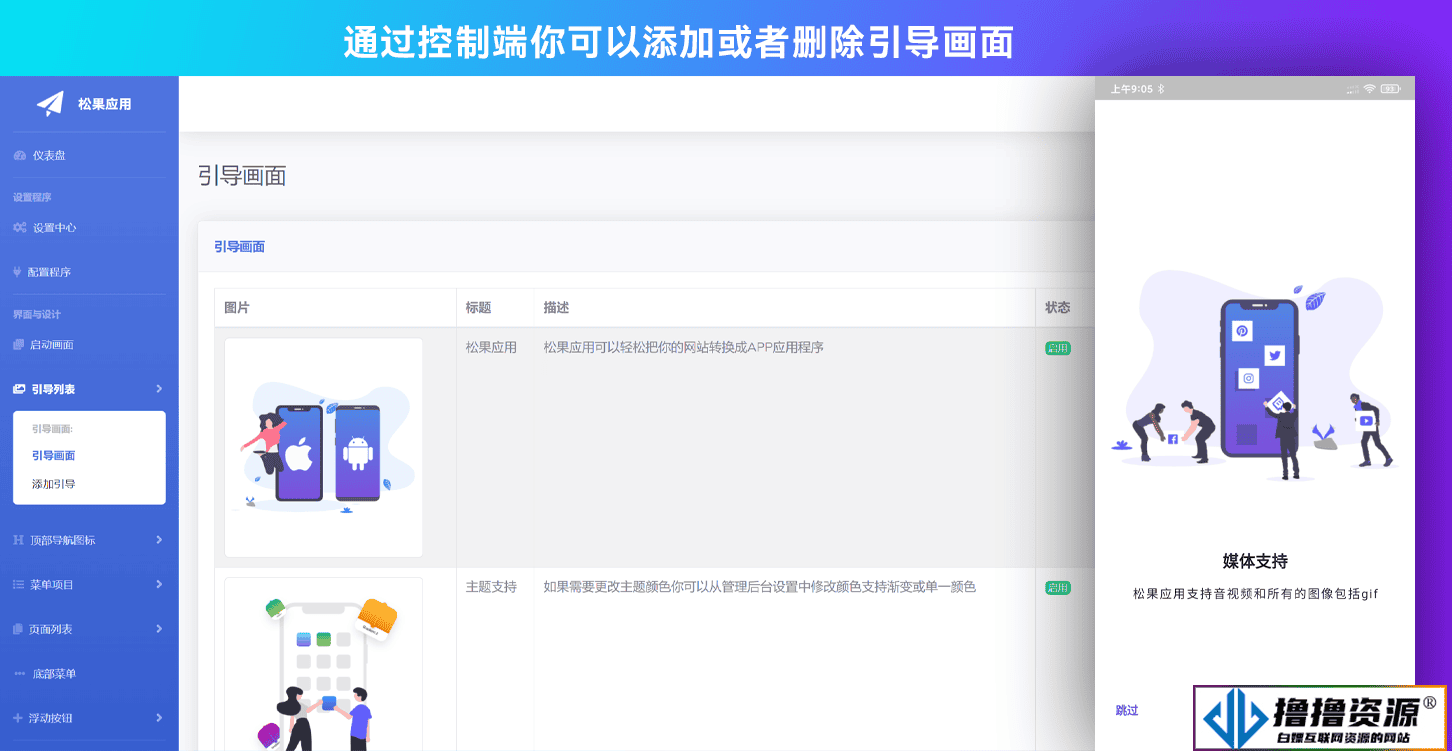Click the Bluetooth icon in phone status bar
The height and width of the screenshot is (751, 1452).
1161,89
